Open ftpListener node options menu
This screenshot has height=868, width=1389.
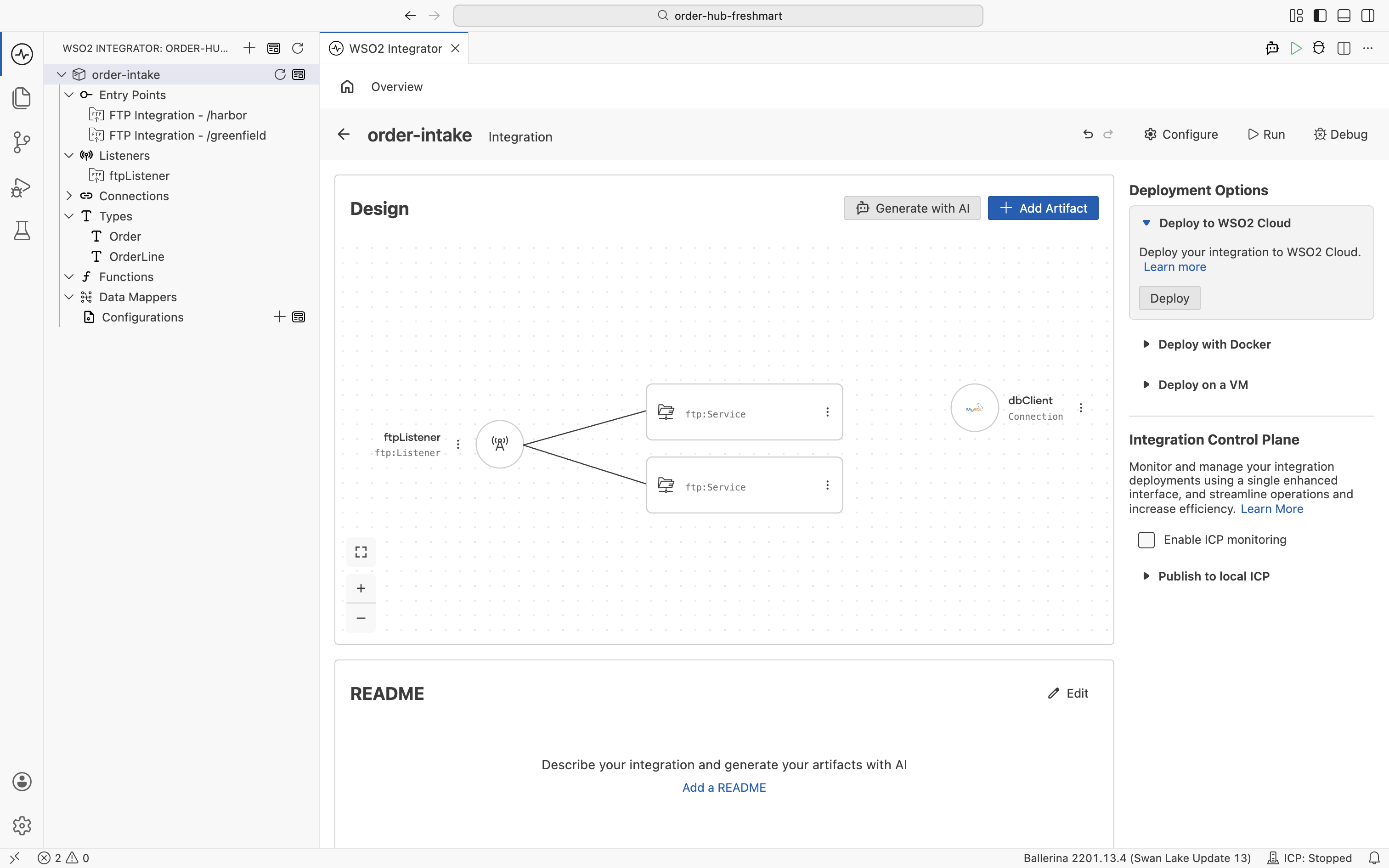tap(458, 445)
